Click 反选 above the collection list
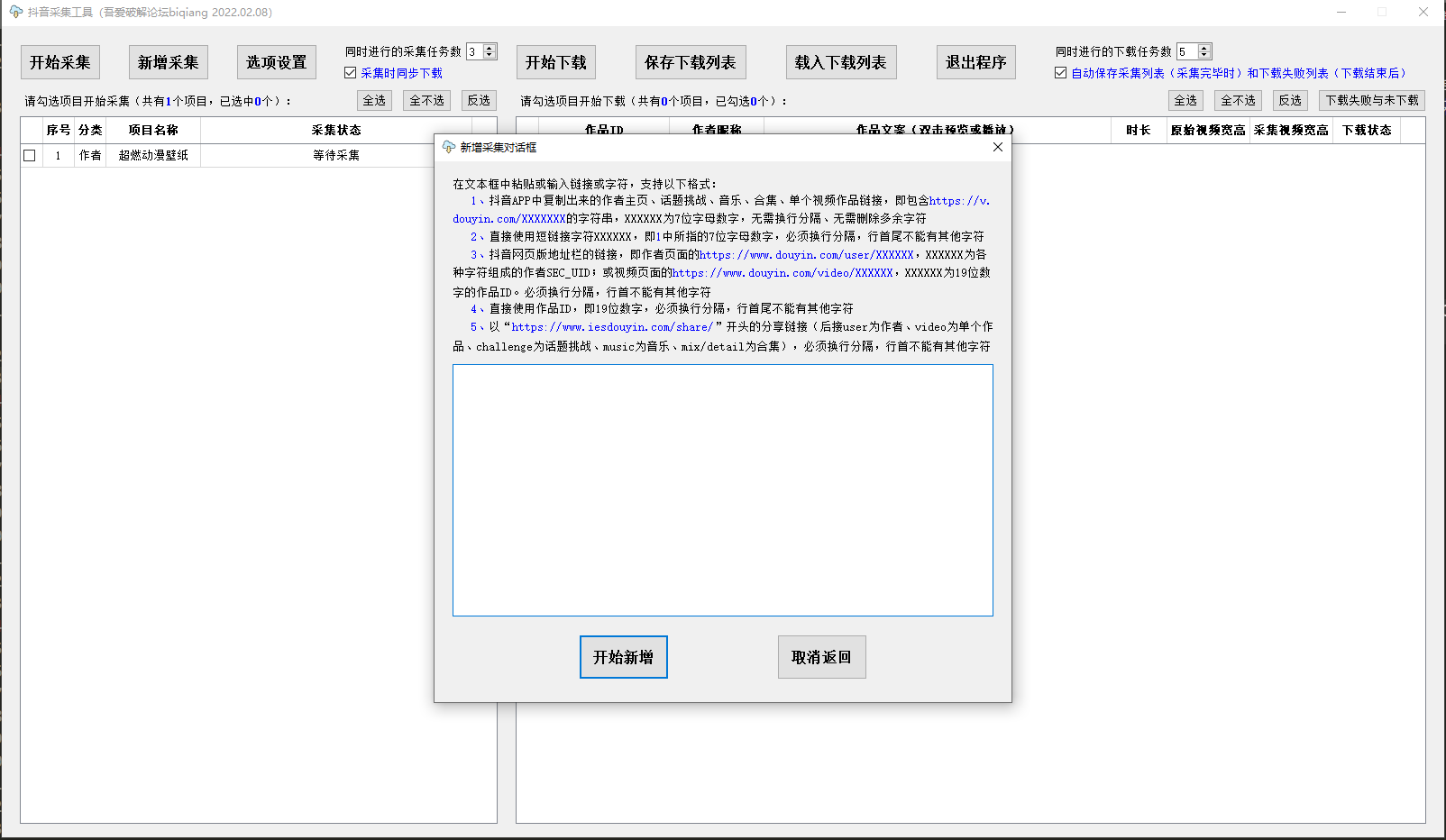 pos(479,100)
